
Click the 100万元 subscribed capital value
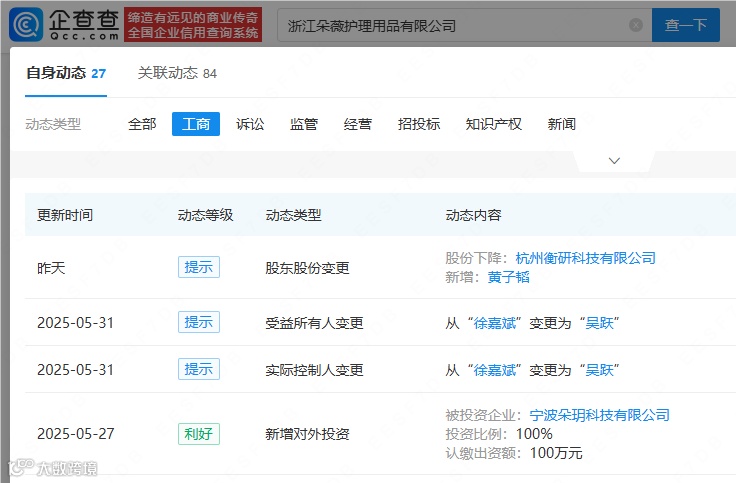pyautogui.click(x=556, y=453)
